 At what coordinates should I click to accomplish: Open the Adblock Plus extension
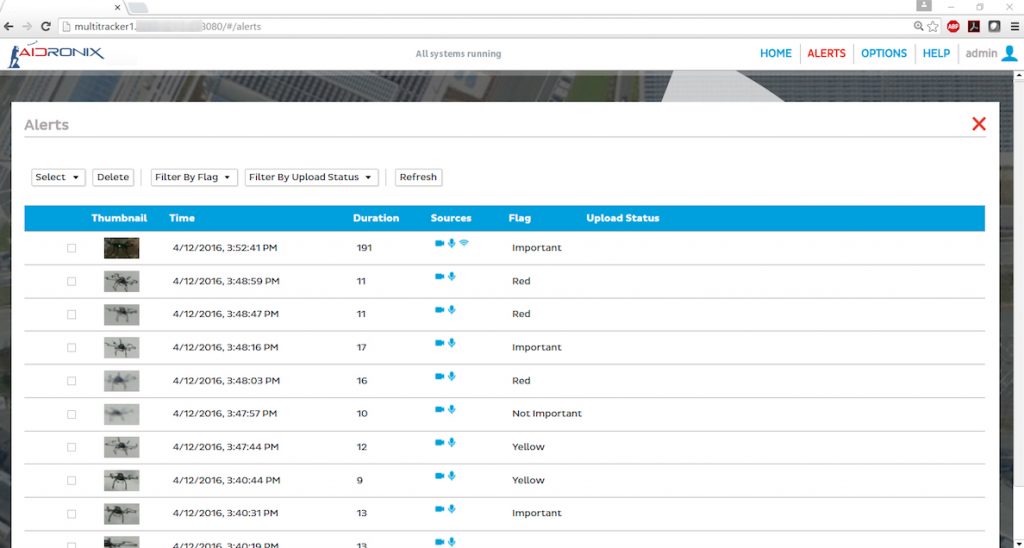(x=953, y=26)
